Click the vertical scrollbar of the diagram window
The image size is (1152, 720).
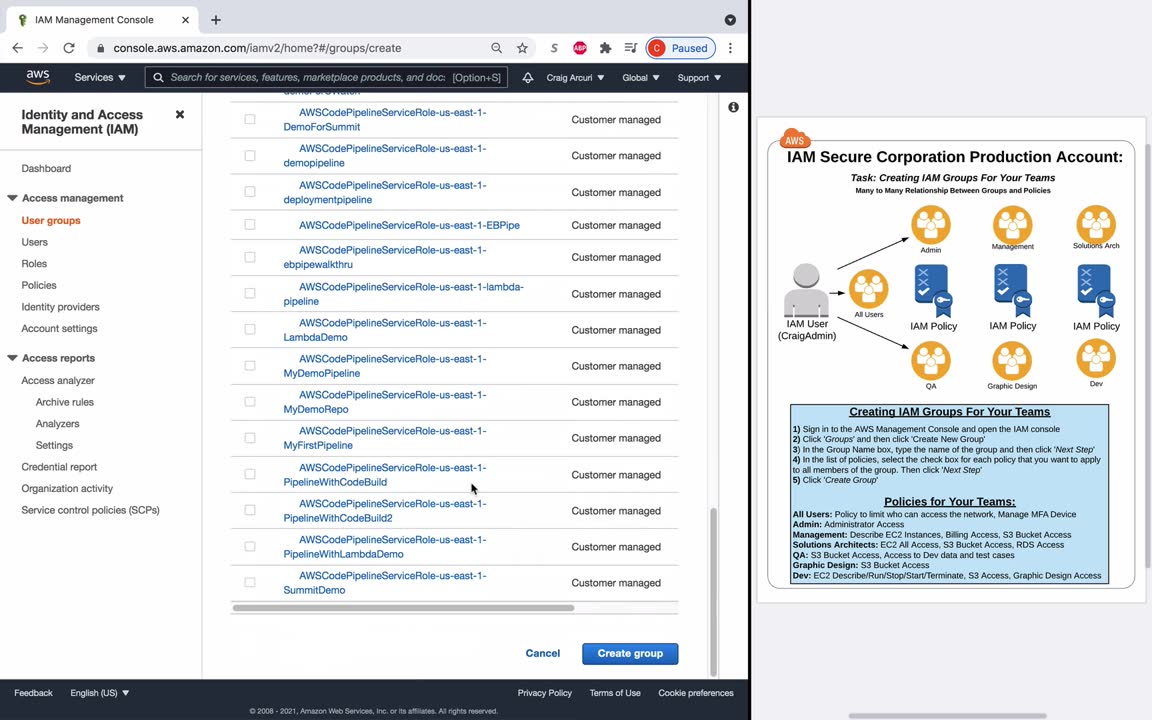[x=1148, y=356]
